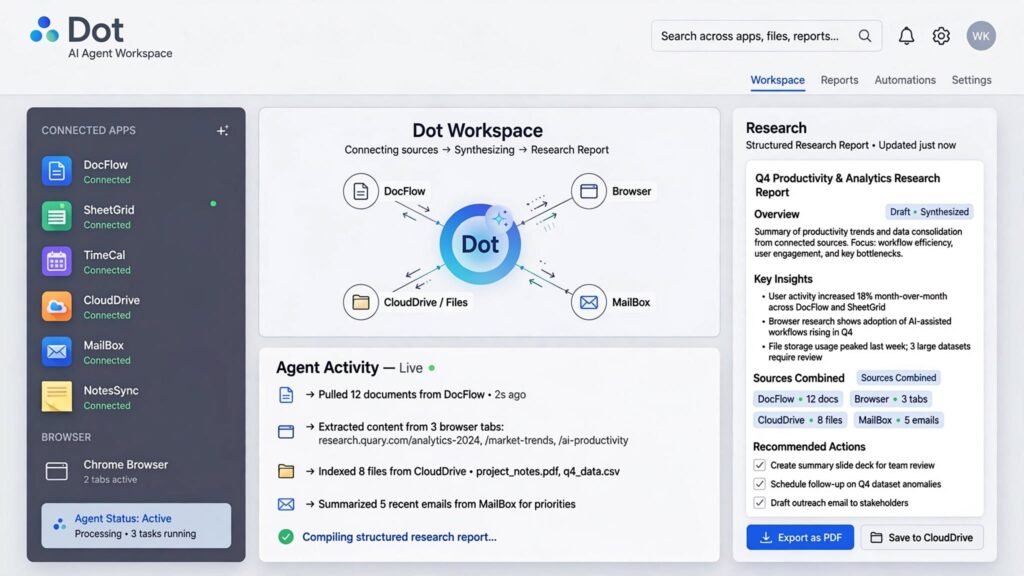Click the MailBox • 5 emails chip
Viewport: 1024px width, 576px height.
pyautogui.click(x=898, y=420)
